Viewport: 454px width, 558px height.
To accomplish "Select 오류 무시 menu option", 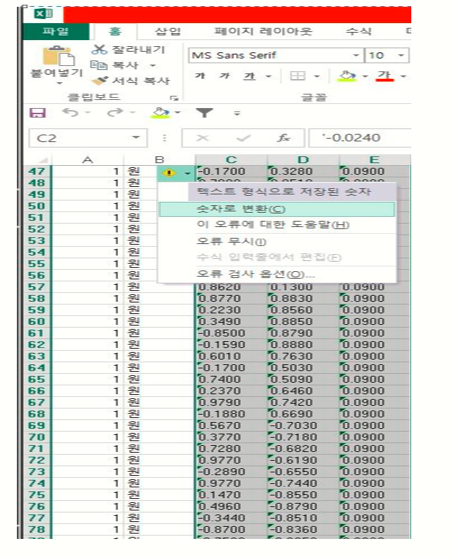I will click(x=231, y=241).
